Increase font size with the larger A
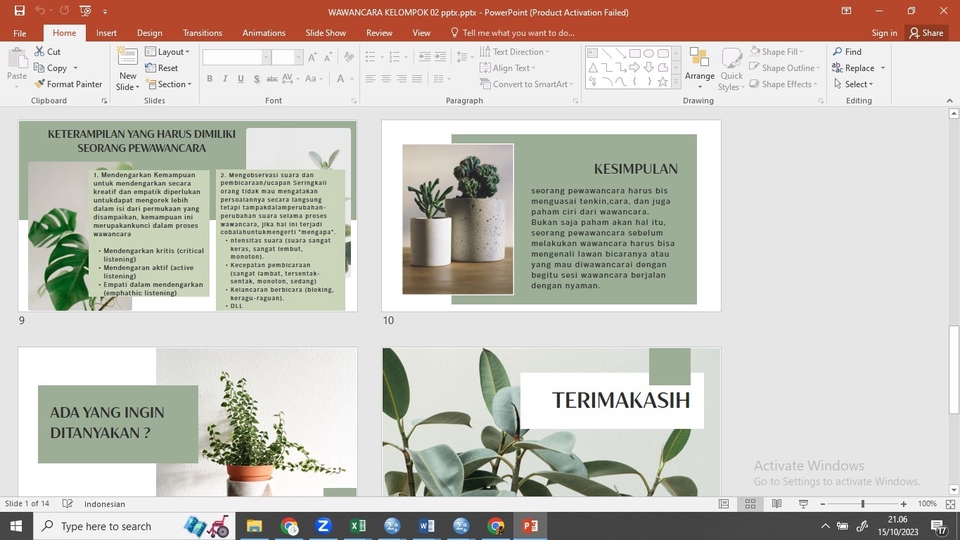 312,58
